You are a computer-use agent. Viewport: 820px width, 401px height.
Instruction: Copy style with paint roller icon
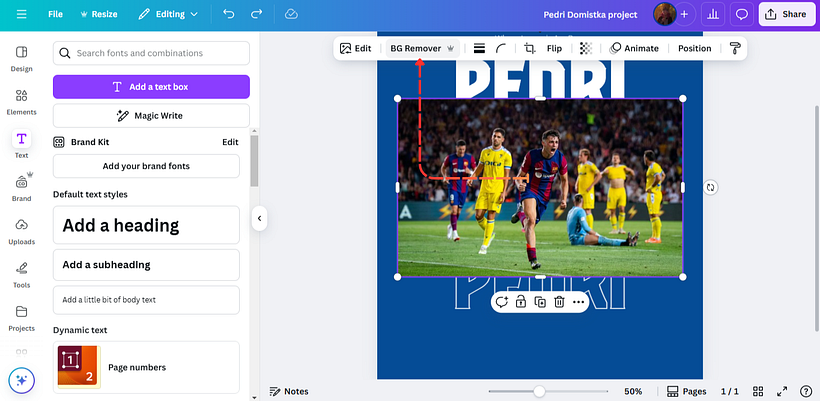click(735, 49)
